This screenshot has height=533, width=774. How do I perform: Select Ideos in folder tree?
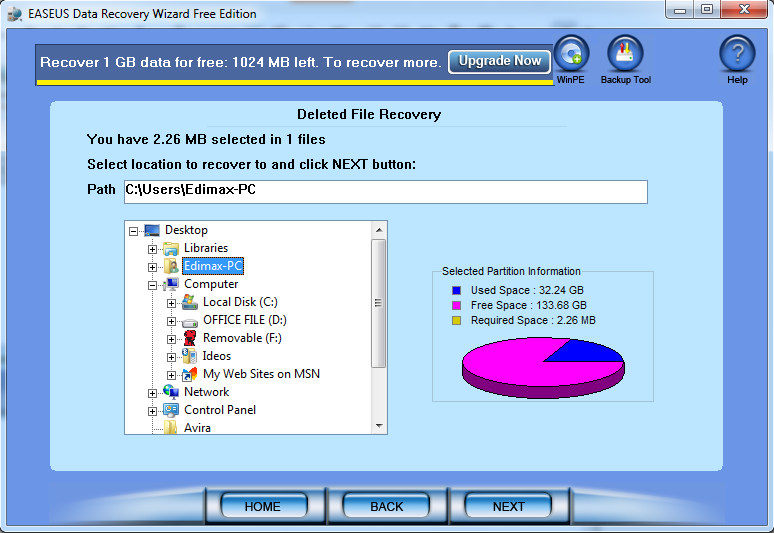pos(216,356)
